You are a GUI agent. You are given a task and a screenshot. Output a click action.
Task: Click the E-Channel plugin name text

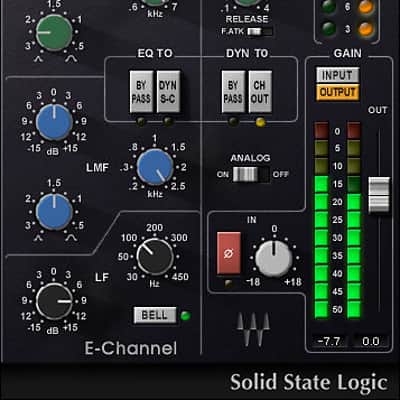(131, 349)
